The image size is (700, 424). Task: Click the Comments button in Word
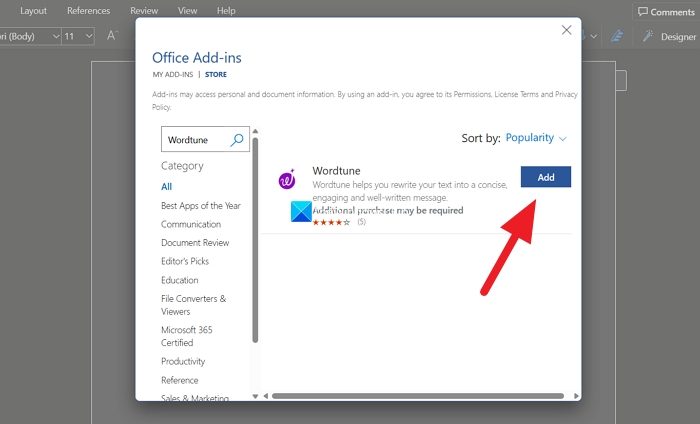666,12
